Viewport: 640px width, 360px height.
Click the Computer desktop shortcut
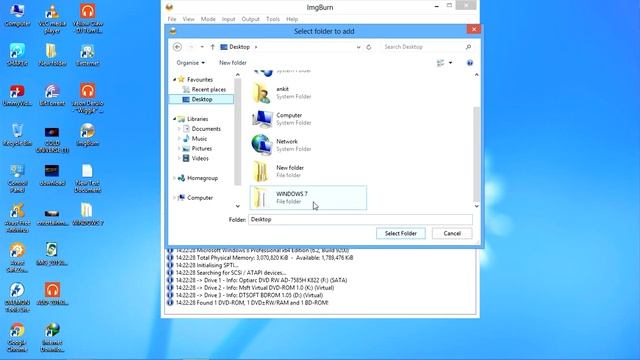[17, 16]
